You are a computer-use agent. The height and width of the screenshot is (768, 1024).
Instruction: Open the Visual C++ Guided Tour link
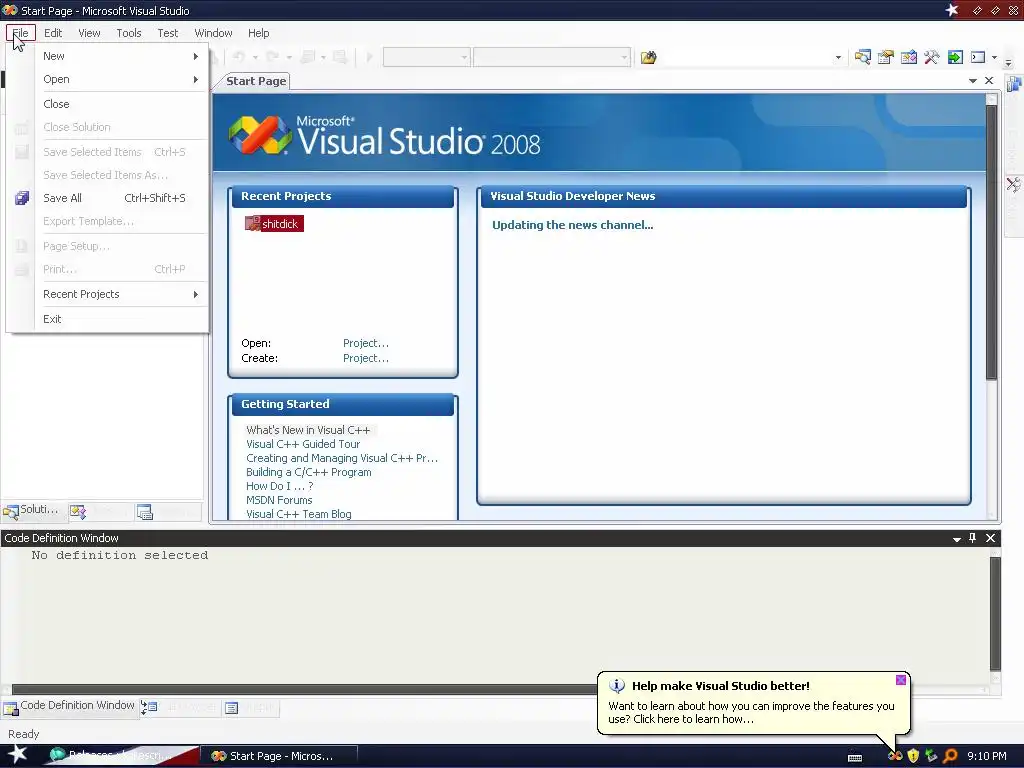[x=303, y=444]
